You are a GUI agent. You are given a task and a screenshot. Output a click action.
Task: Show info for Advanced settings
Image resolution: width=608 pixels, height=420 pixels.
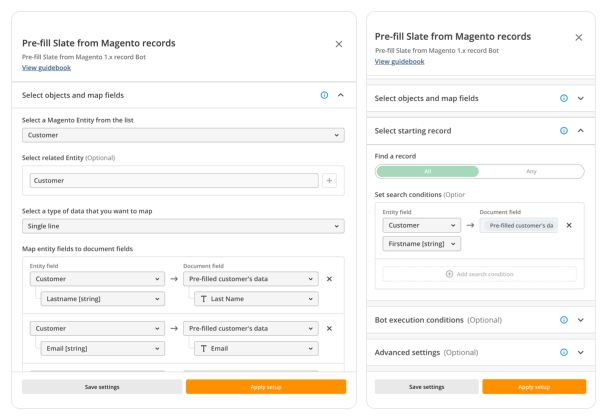(x=564, y=353)
